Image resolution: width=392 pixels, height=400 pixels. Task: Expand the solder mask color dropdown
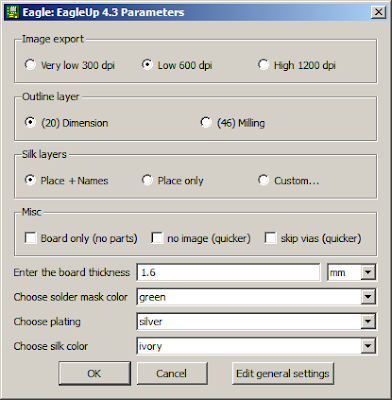coord(257,297)
